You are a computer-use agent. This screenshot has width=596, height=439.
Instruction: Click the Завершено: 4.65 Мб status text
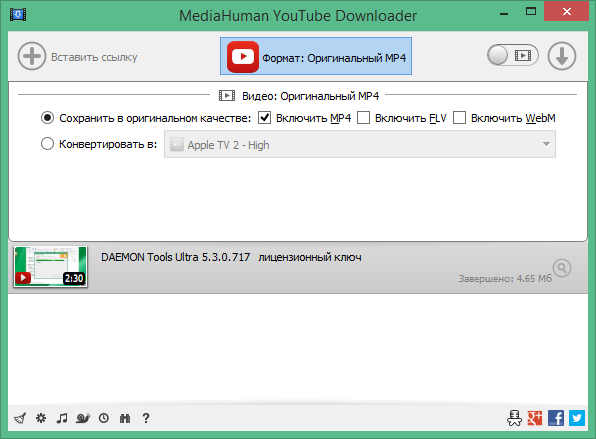click(505, 279)
